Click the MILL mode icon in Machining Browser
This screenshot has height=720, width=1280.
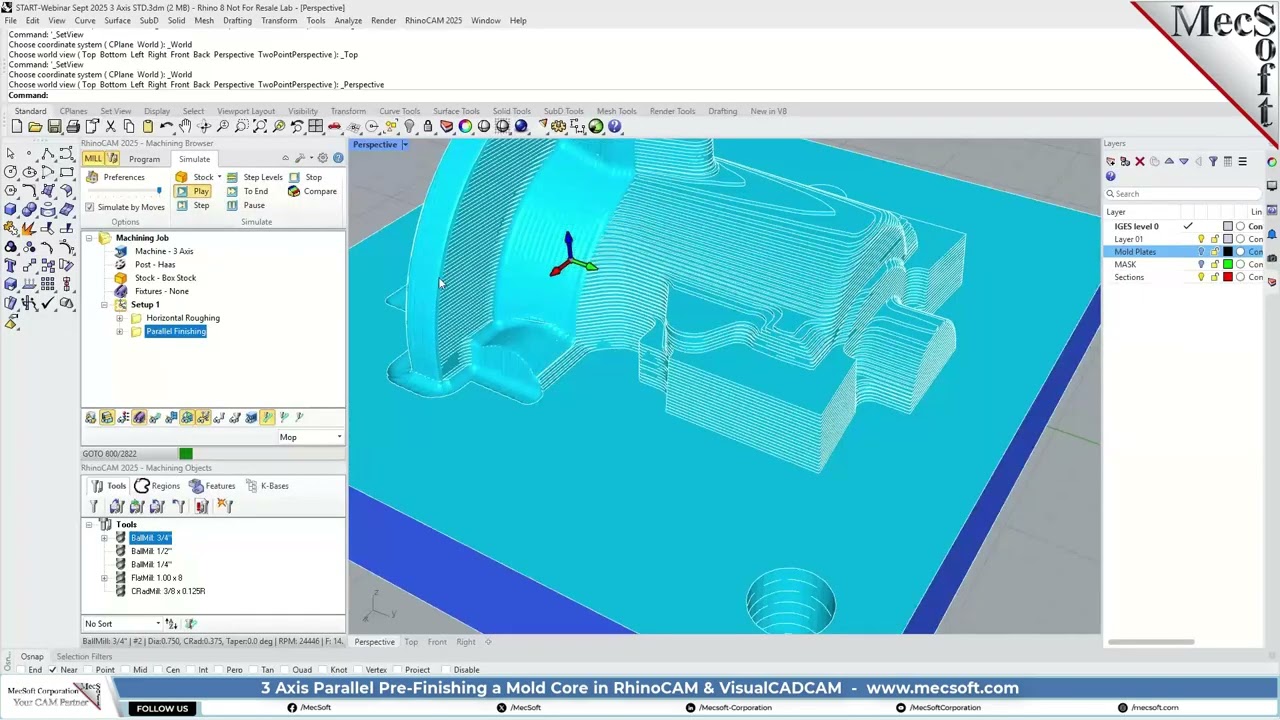click(x=93, y=159)
